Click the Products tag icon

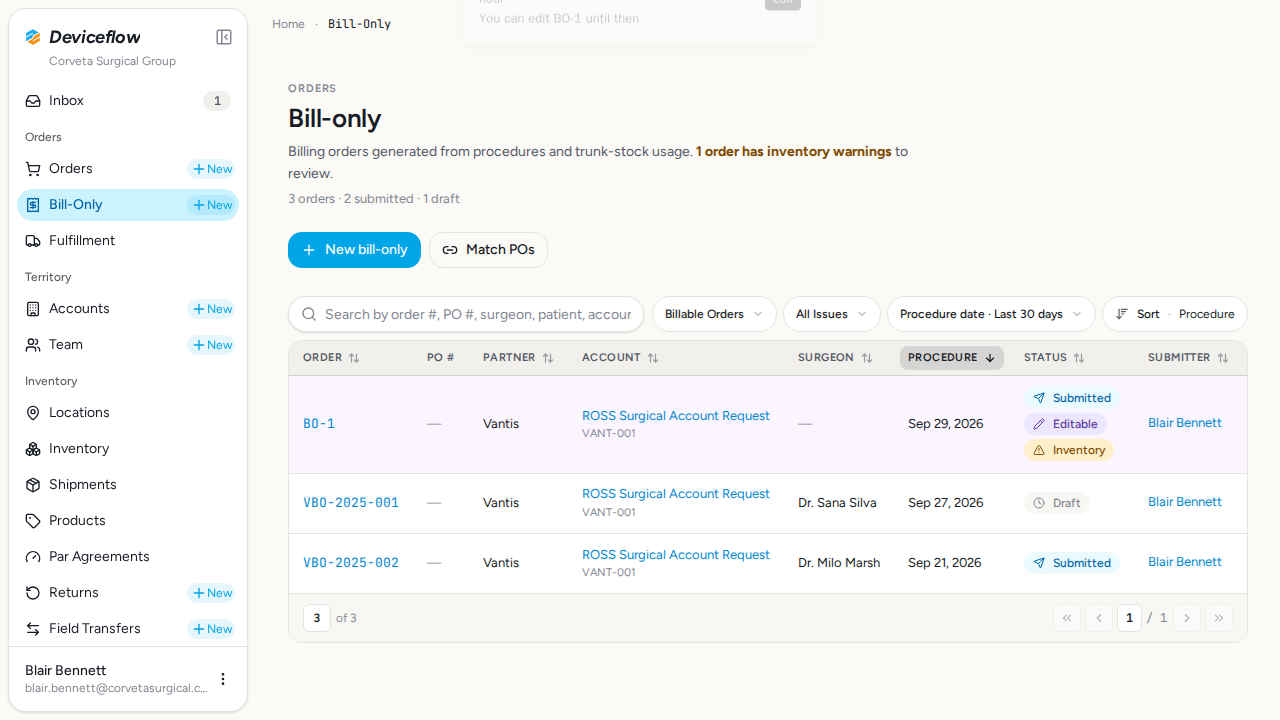[33, 521]
